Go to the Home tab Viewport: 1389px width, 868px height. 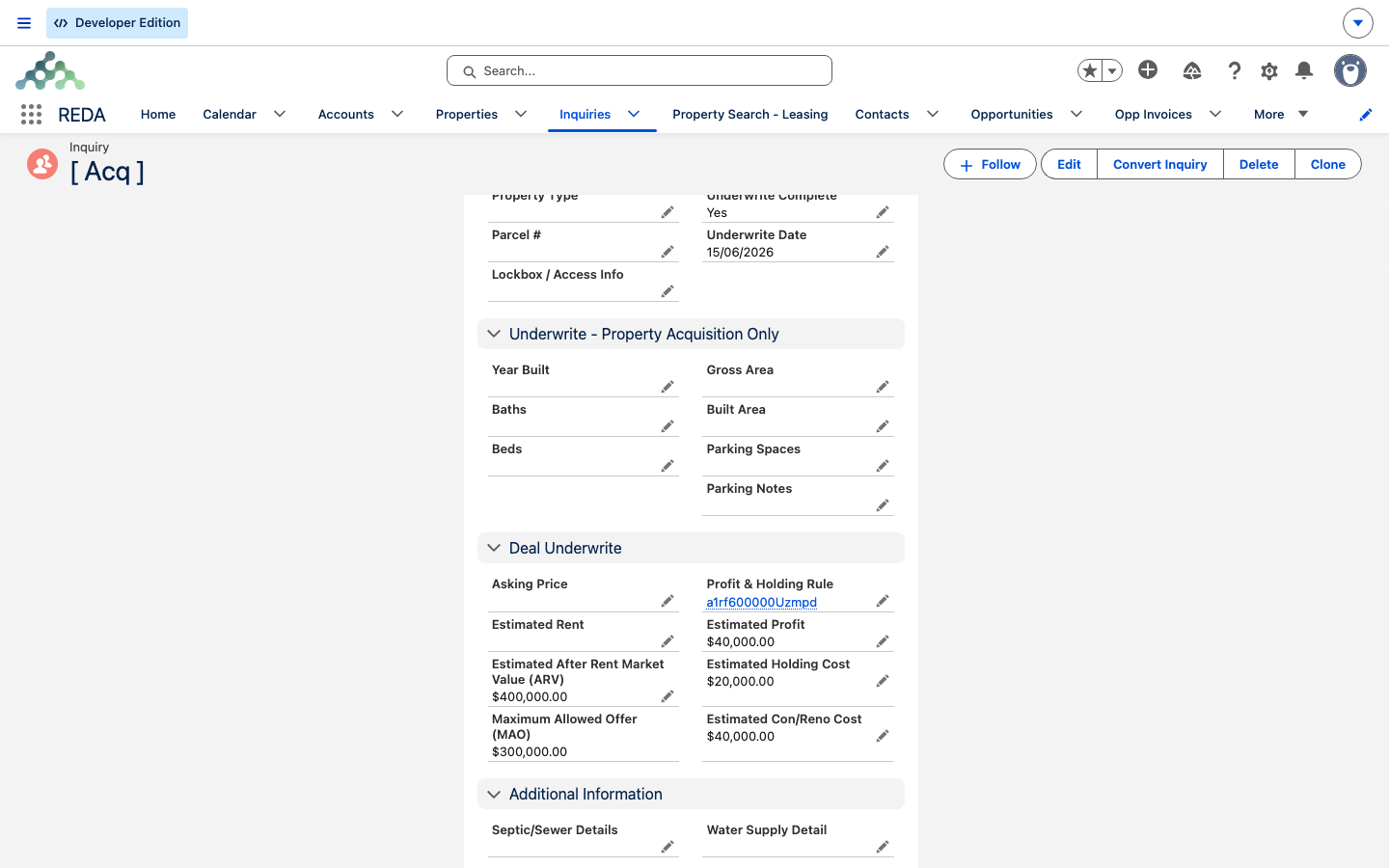point(158,114)
